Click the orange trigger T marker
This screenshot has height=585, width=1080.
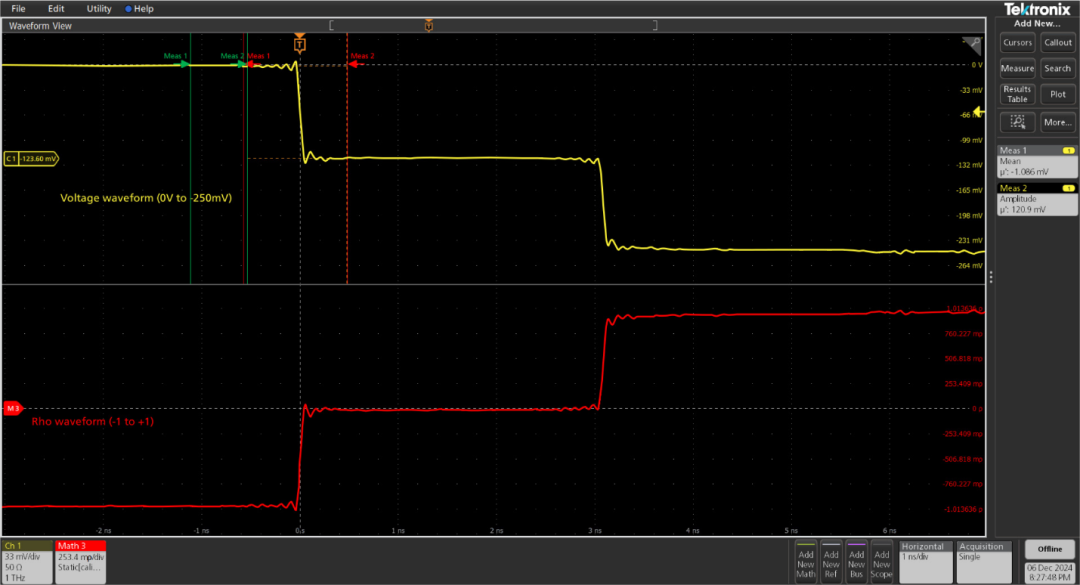coord(300,45)
